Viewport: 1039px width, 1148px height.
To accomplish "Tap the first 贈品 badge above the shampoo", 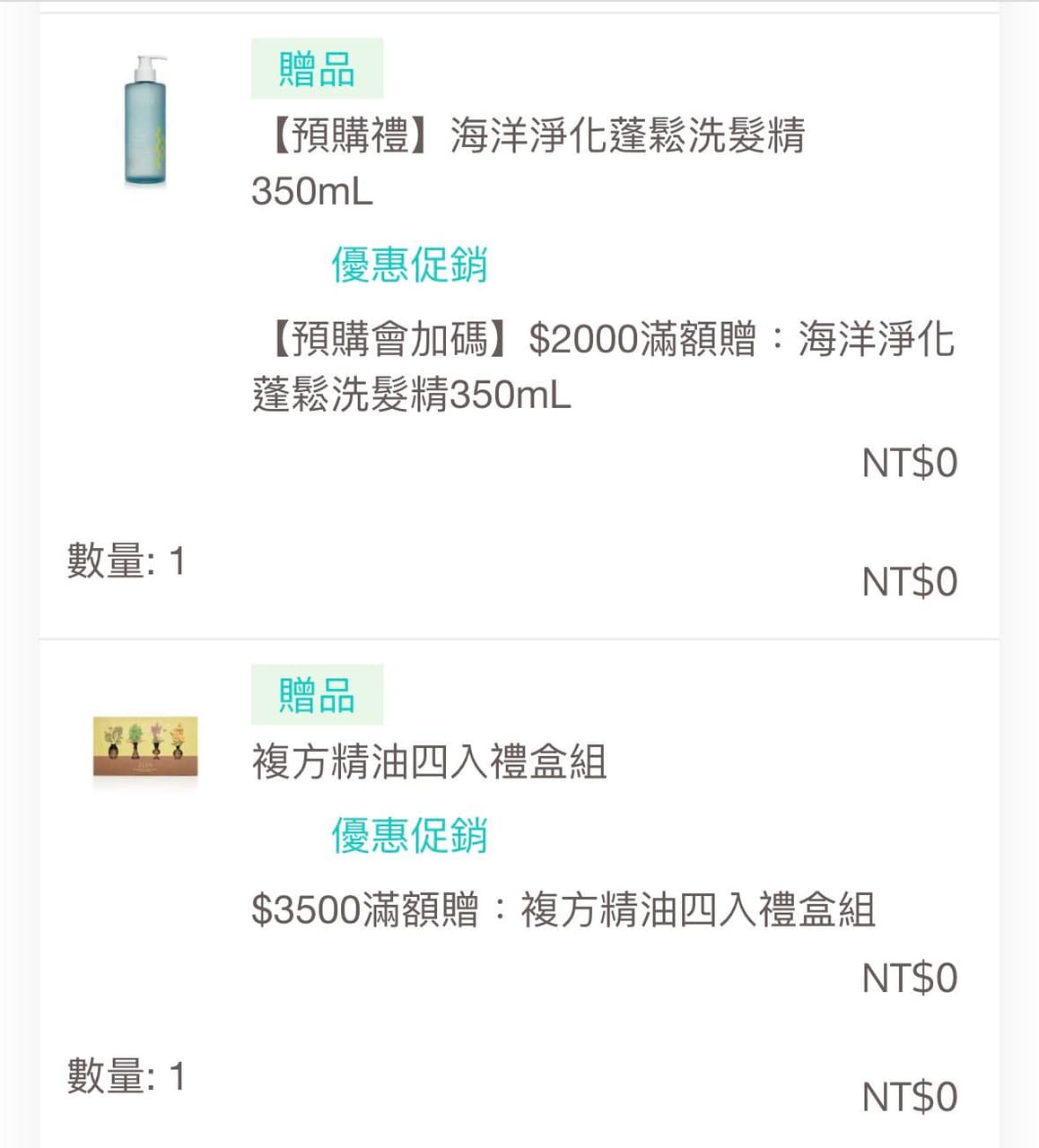I will [x=317, y=68].
